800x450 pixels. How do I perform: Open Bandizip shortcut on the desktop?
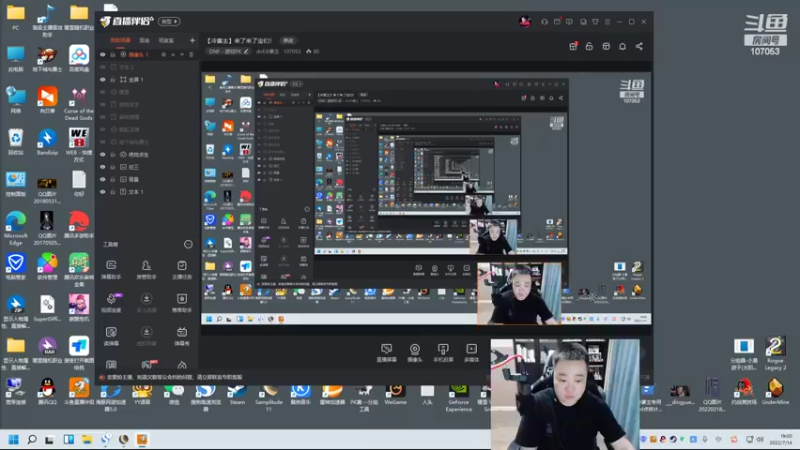(x=47, y=142)
